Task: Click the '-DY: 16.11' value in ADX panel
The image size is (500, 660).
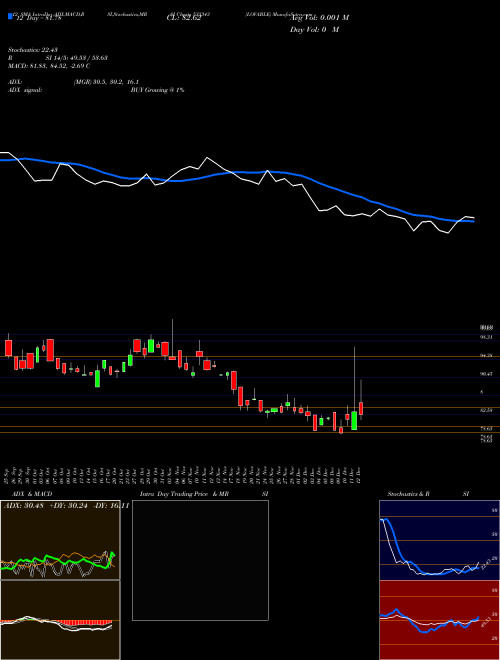Action: coord(111,506)
